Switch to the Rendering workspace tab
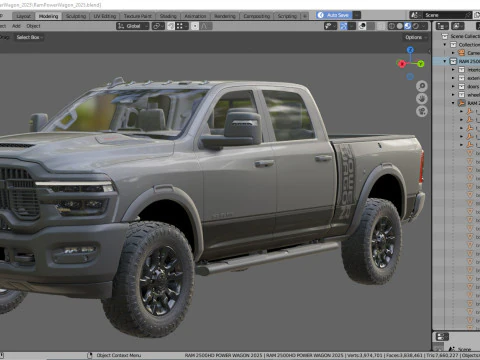 [225, 16]
